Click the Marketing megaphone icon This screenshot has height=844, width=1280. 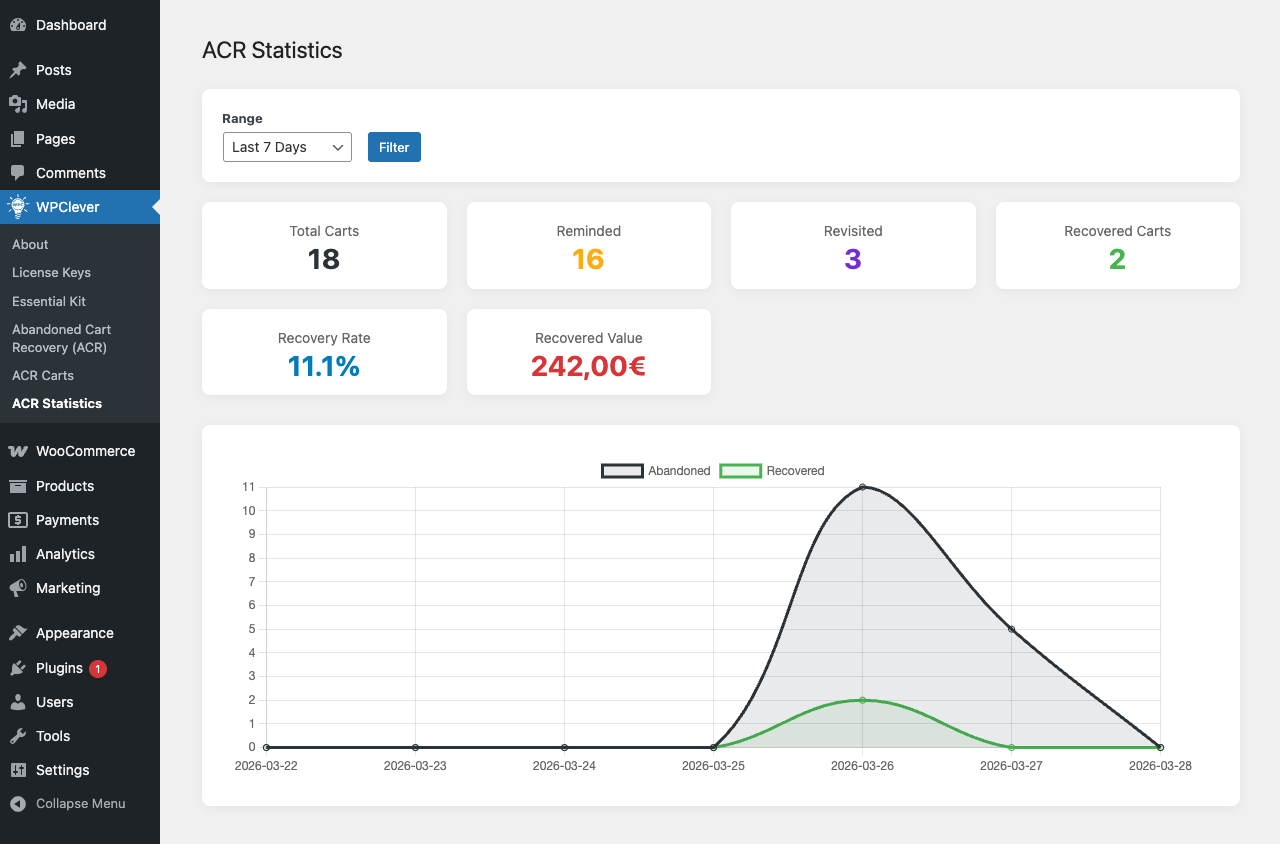click(18, 588)
